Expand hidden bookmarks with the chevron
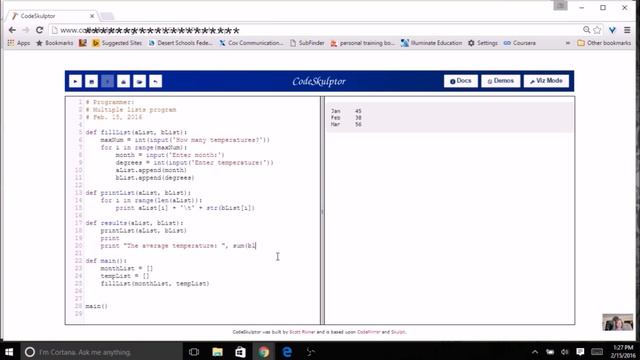Screen dimensions: 640x360 (x=568, y=43)
